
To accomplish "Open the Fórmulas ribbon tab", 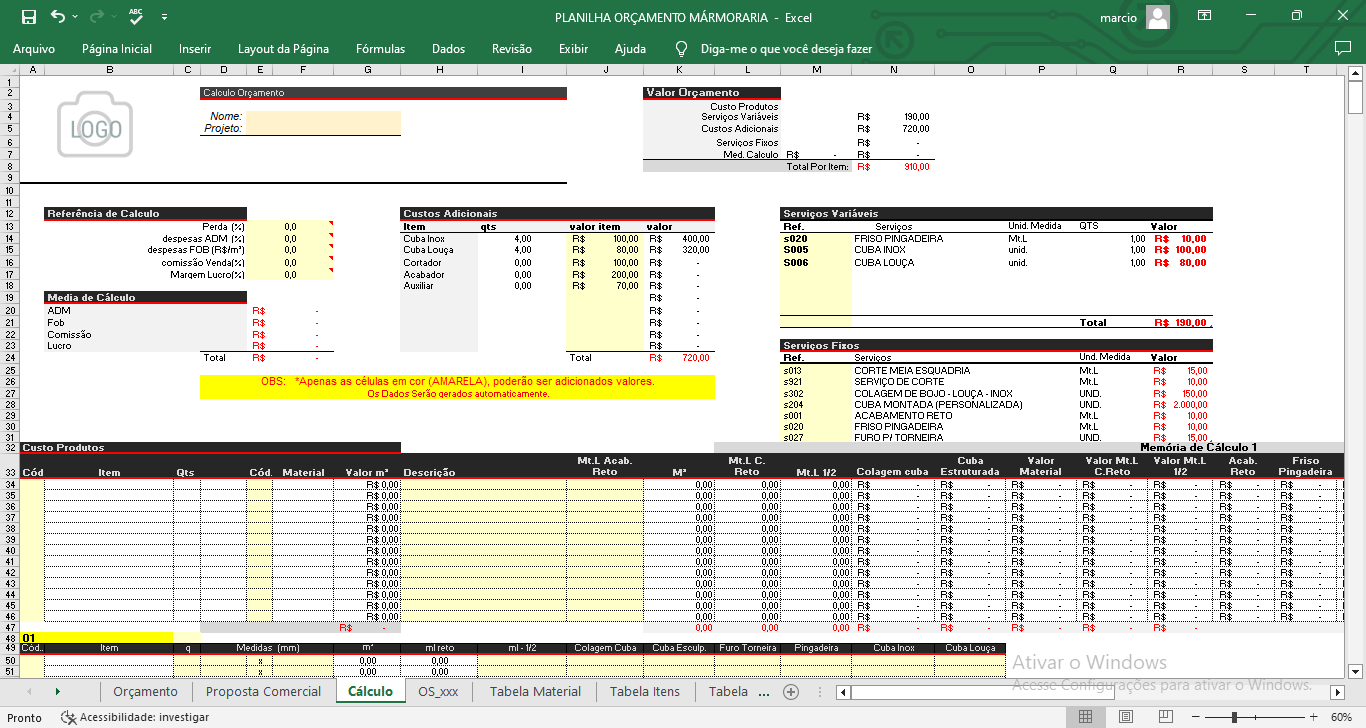I will [x=380, y=48].
